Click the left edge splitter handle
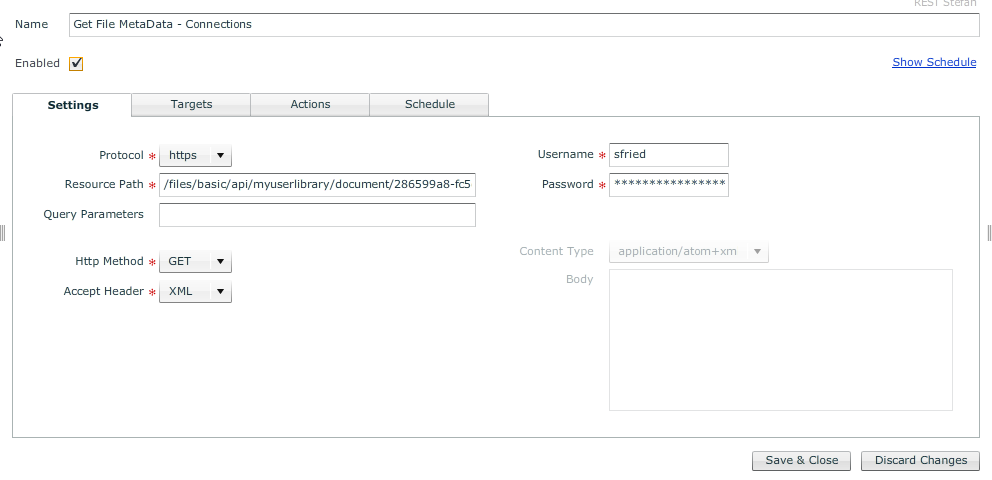 [x=3, y=233]
